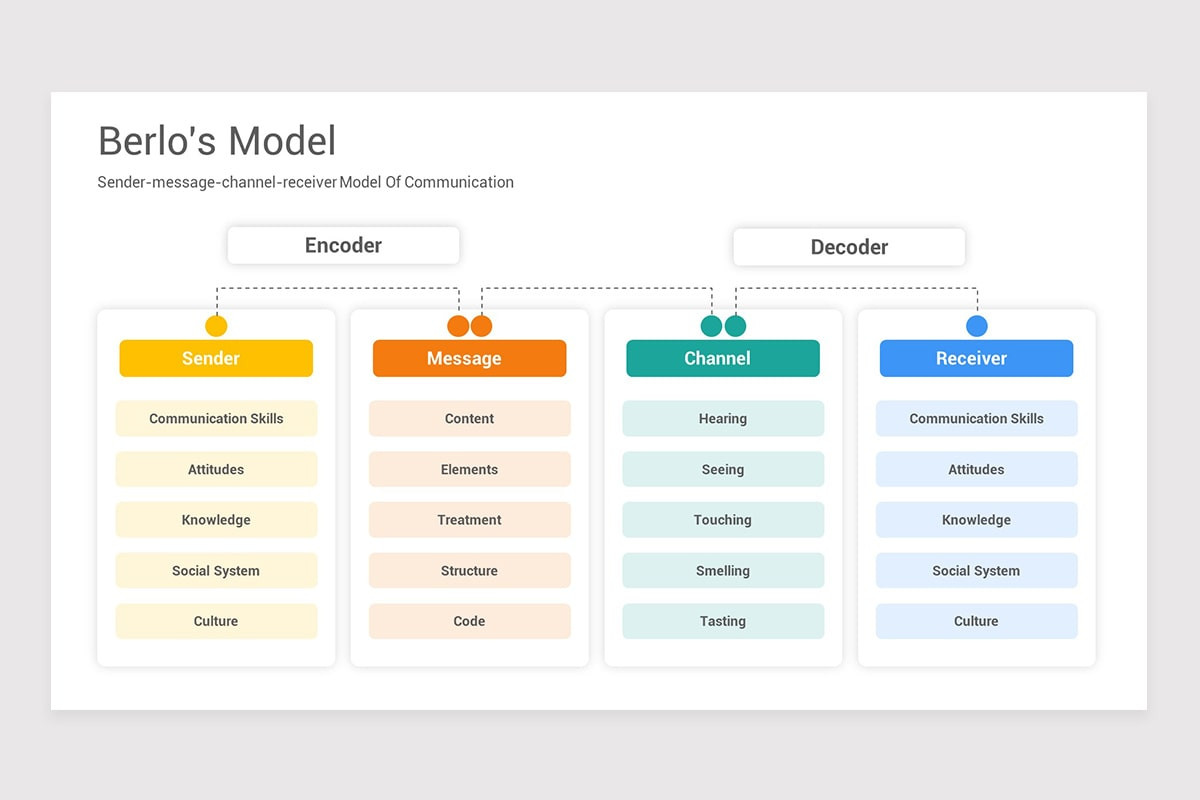Click the "Elements" item under Message
The height and width of the screenshot is (800, 1200).
470,469
